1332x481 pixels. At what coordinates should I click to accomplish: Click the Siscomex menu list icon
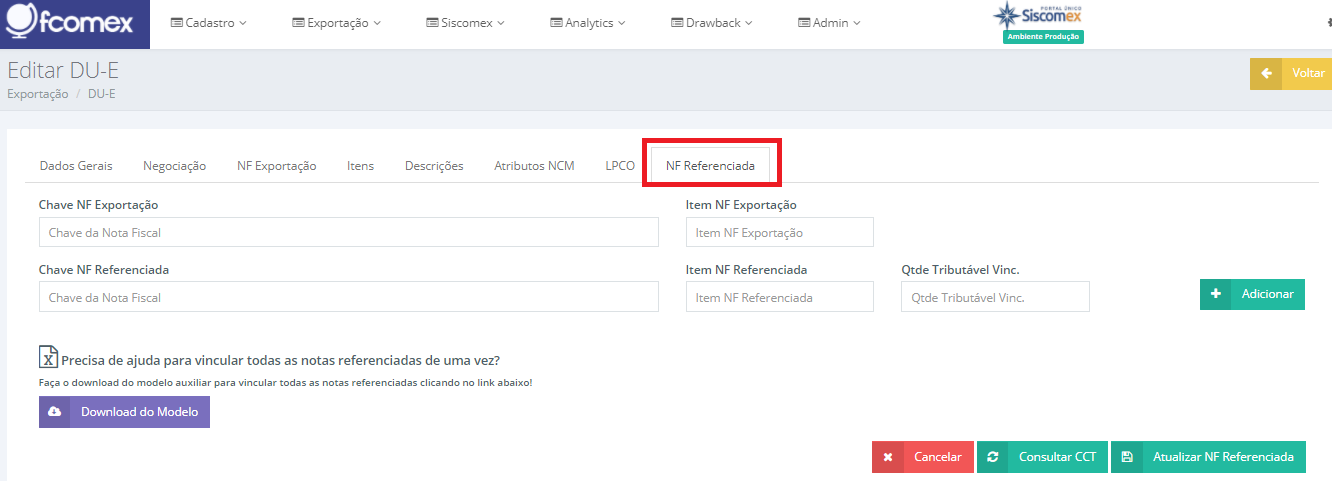click(x=432, y=22)
